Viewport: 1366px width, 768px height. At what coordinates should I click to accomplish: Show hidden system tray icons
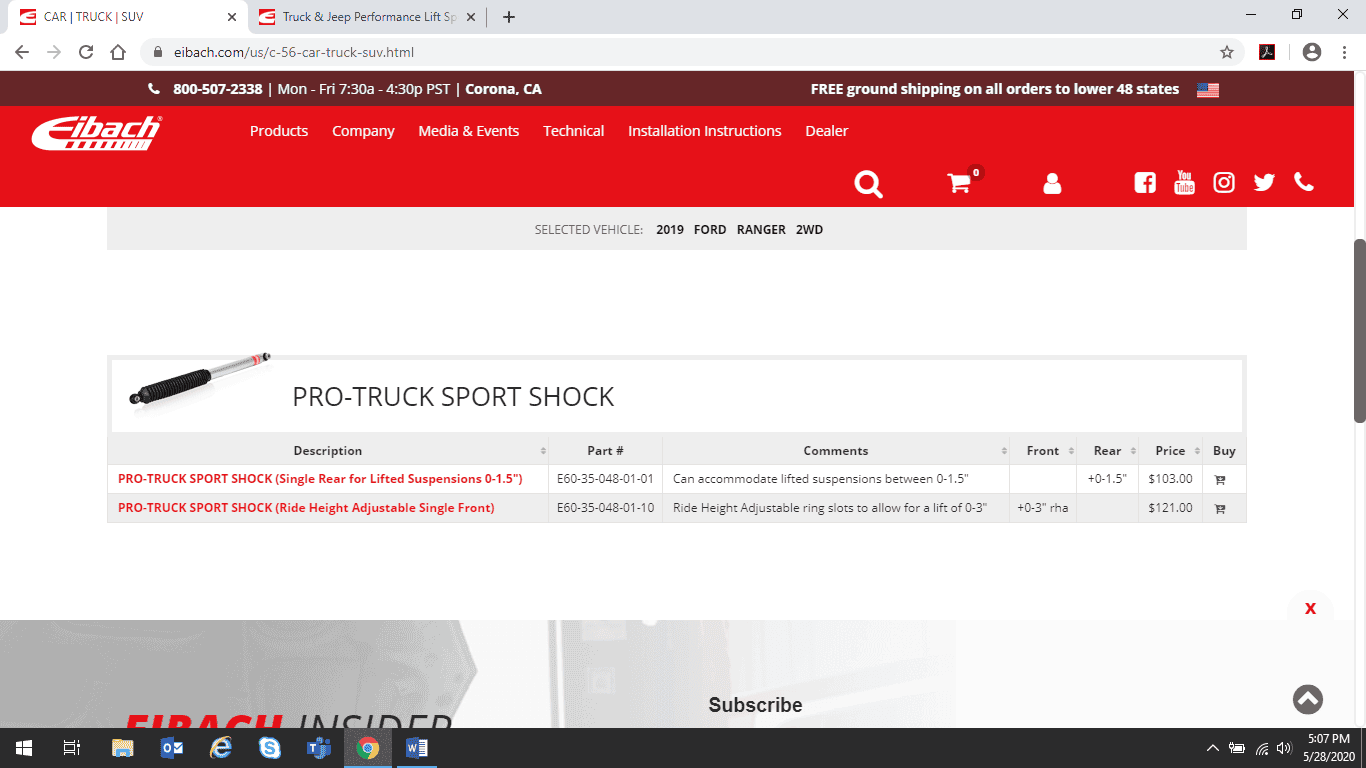pyautogui.click(x=1213, y=748)
